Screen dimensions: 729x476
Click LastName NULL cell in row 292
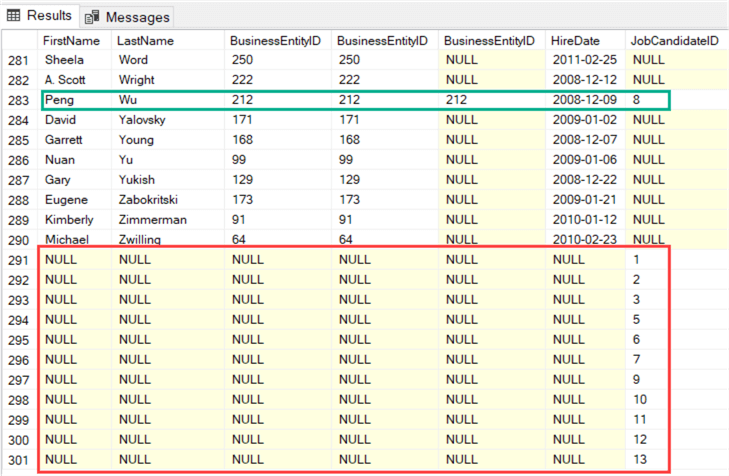[x=167, y=280]
